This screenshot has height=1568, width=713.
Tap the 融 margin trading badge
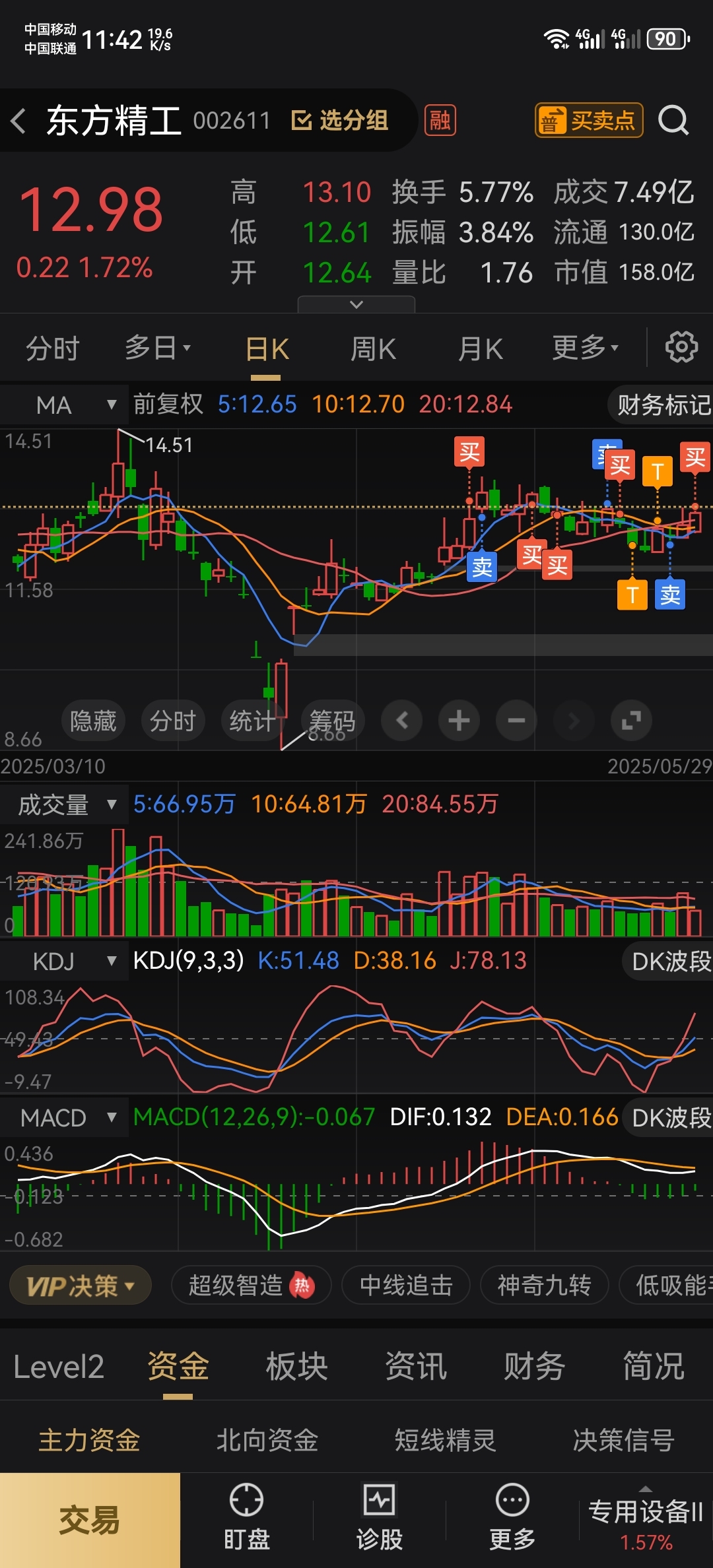pyautogui.click(x=440, y=121)
